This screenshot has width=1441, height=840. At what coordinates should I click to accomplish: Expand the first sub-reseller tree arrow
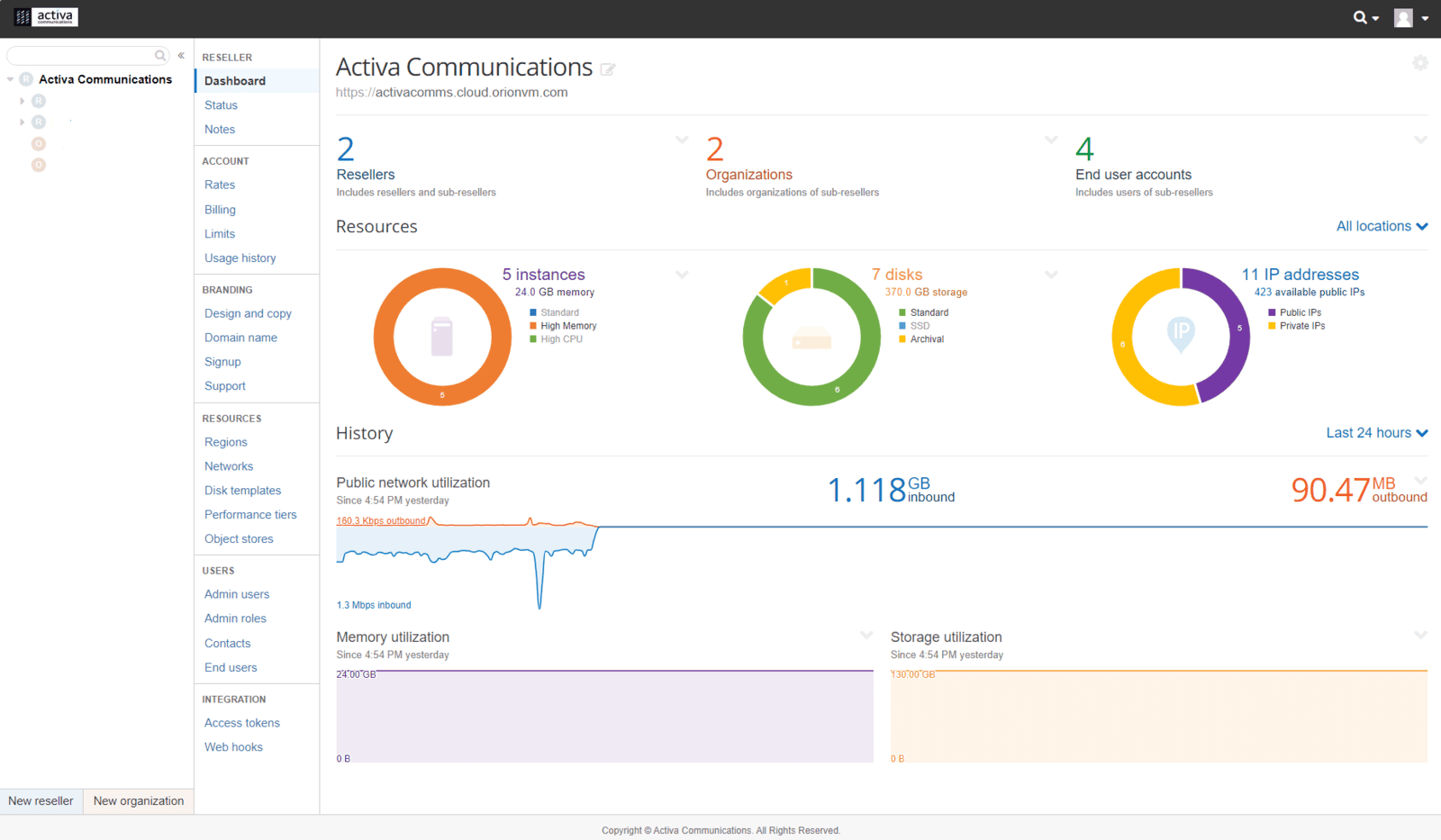[22, 101]
